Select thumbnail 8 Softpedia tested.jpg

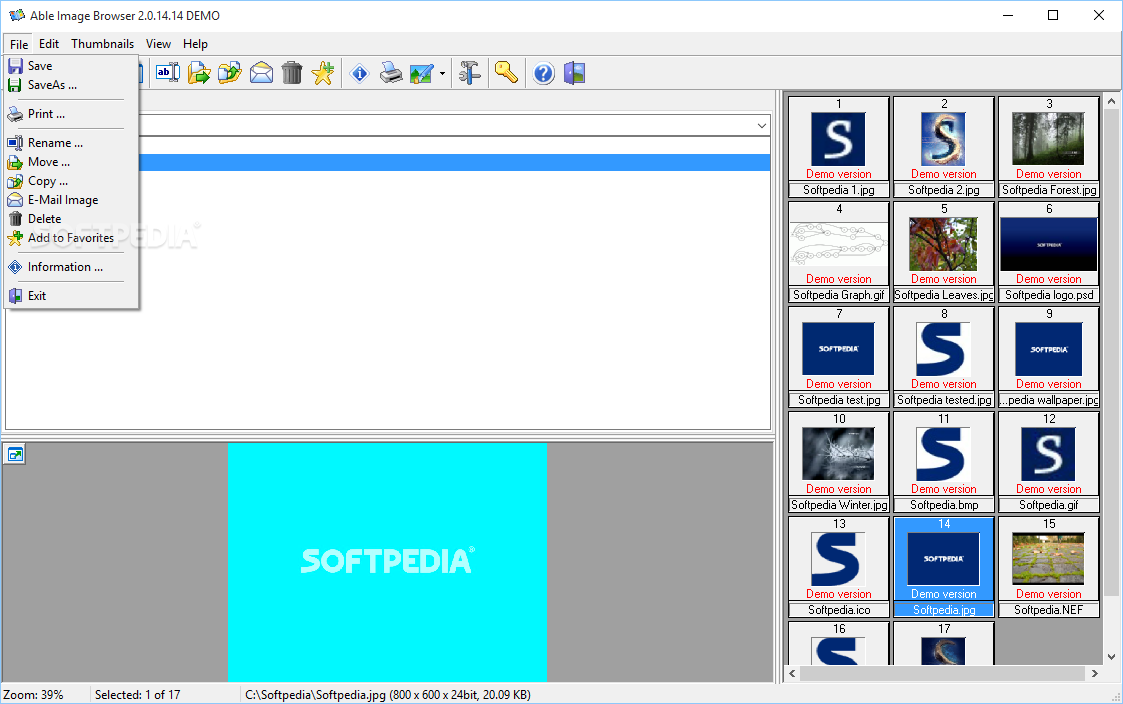tap(944, 357)
